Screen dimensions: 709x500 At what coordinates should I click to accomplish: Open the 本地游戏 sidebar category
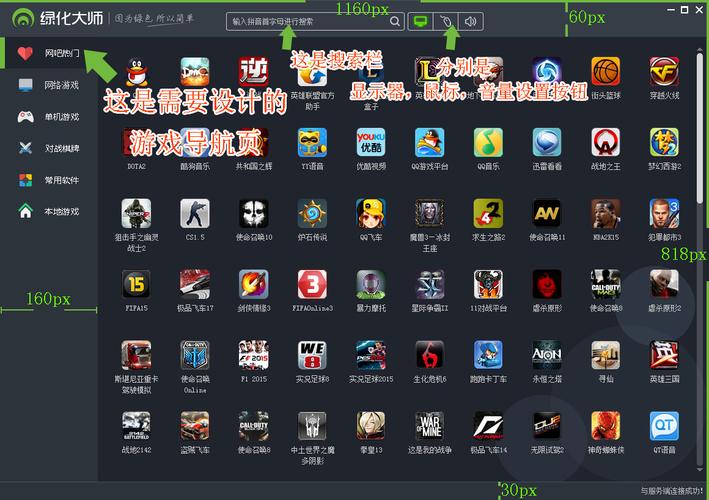click(49, 211)
